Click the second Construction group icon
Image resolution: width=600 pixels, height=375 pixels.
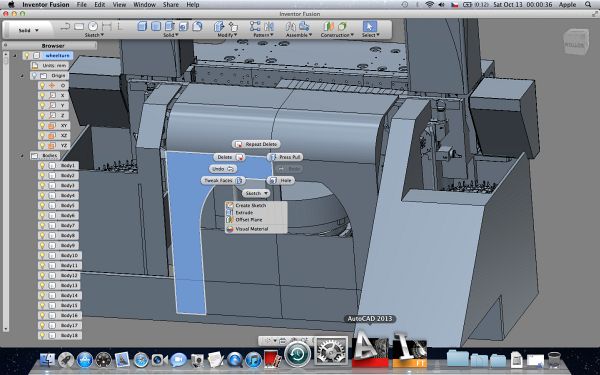342,26
